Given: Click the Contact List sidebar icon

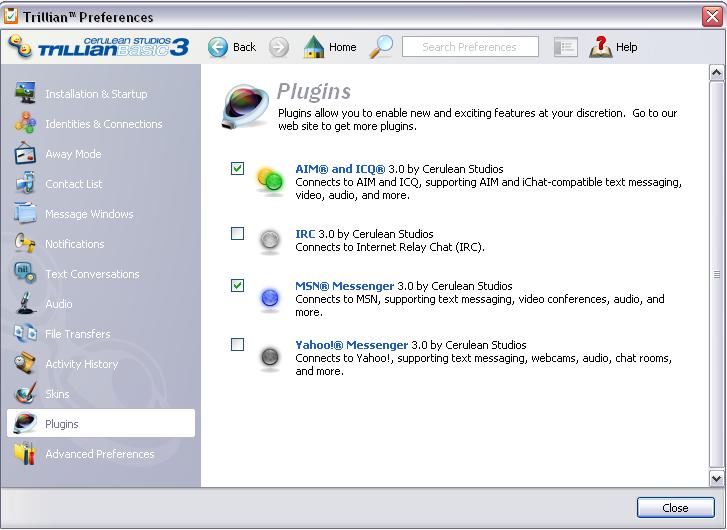Looking at the screenshot, I should (x=25, y=183).
